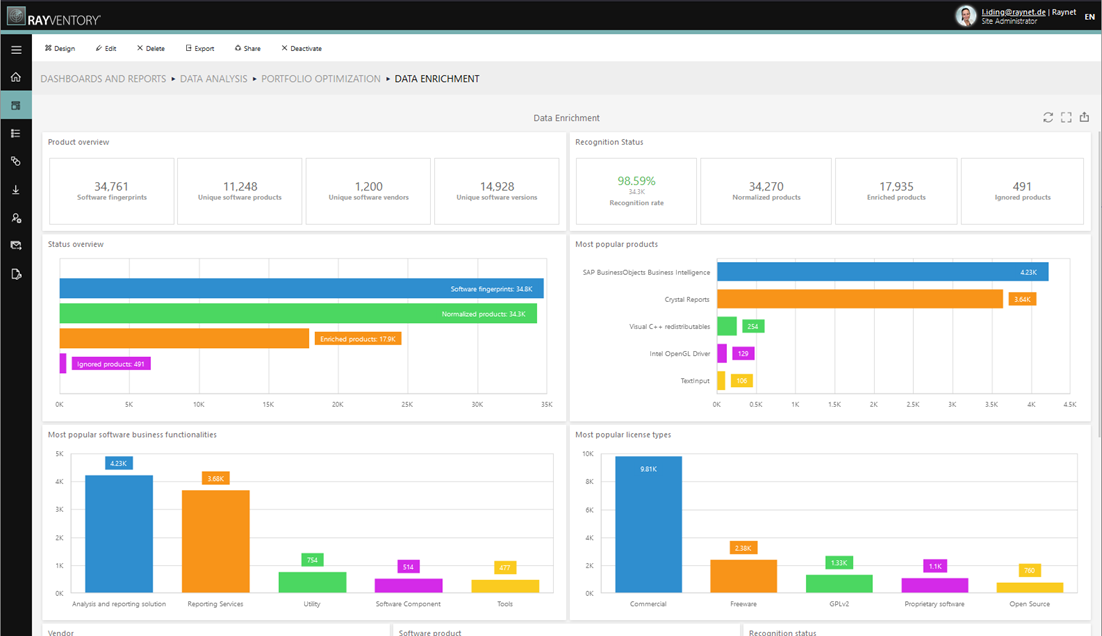
Task: Click Deactivate in the toolbar
Action: [x=301, y=48]
